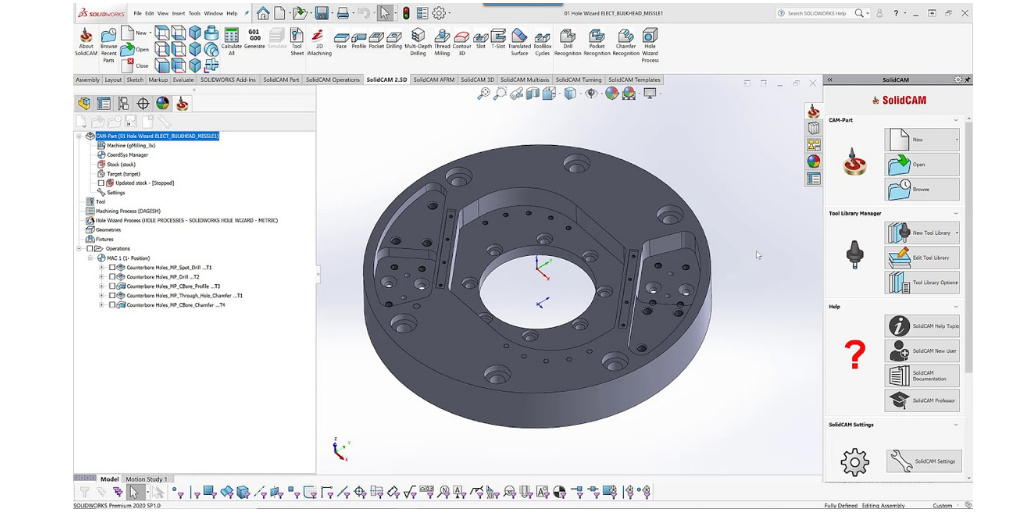1024x512 pixels.
Task: Collapse the CAM-Part tree node
Action: (x=79, y=136)
